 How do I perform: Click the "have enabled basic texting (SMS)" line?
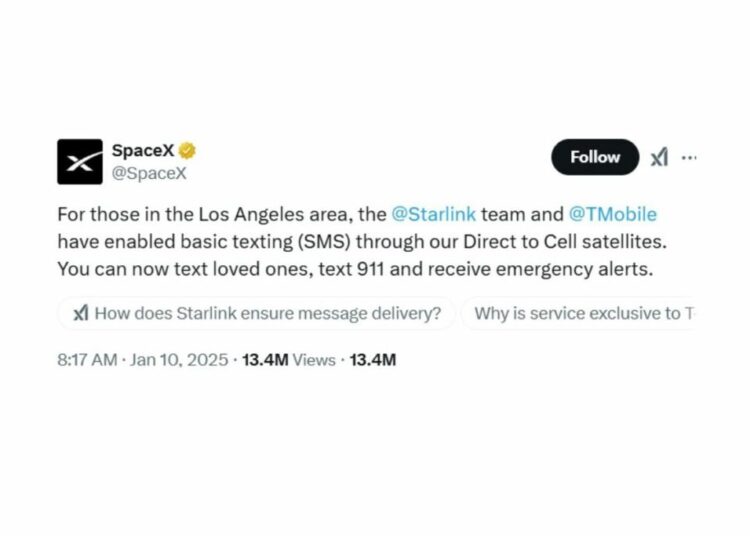(204, 241)
